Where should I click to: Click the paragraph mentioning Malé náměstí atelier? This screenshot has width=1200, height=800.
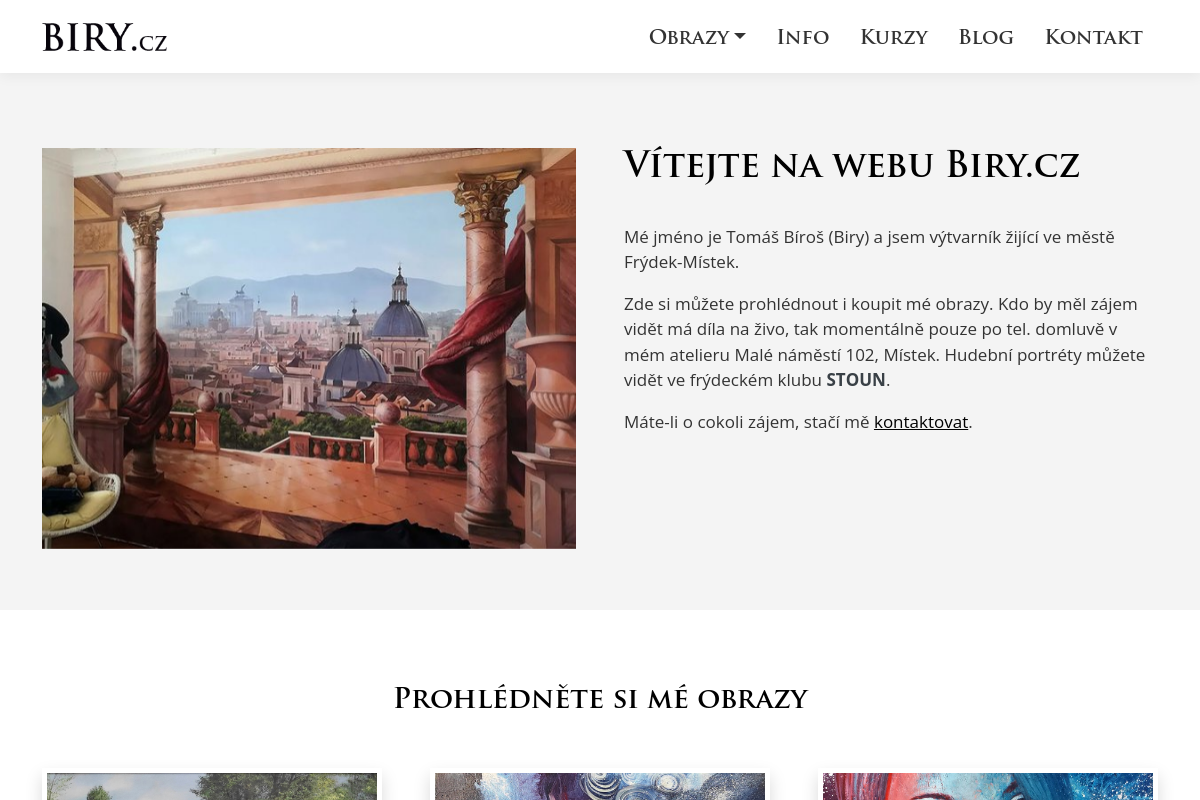coord(884,342)
